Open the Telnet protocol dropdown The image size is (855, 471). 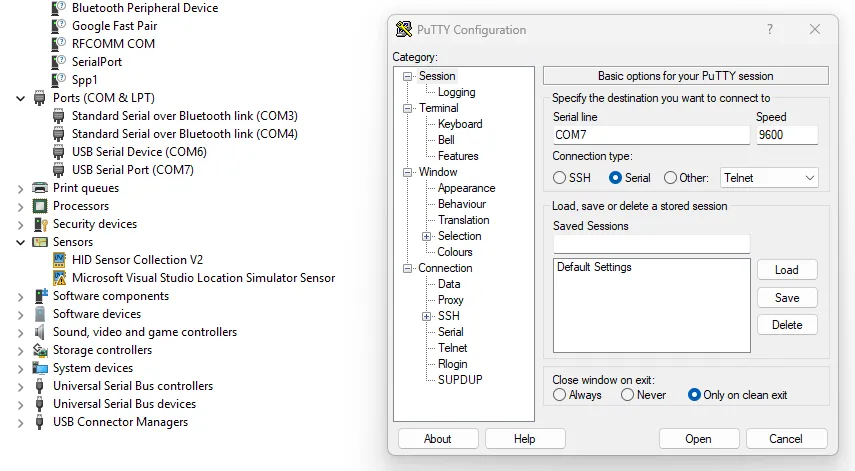769,178
